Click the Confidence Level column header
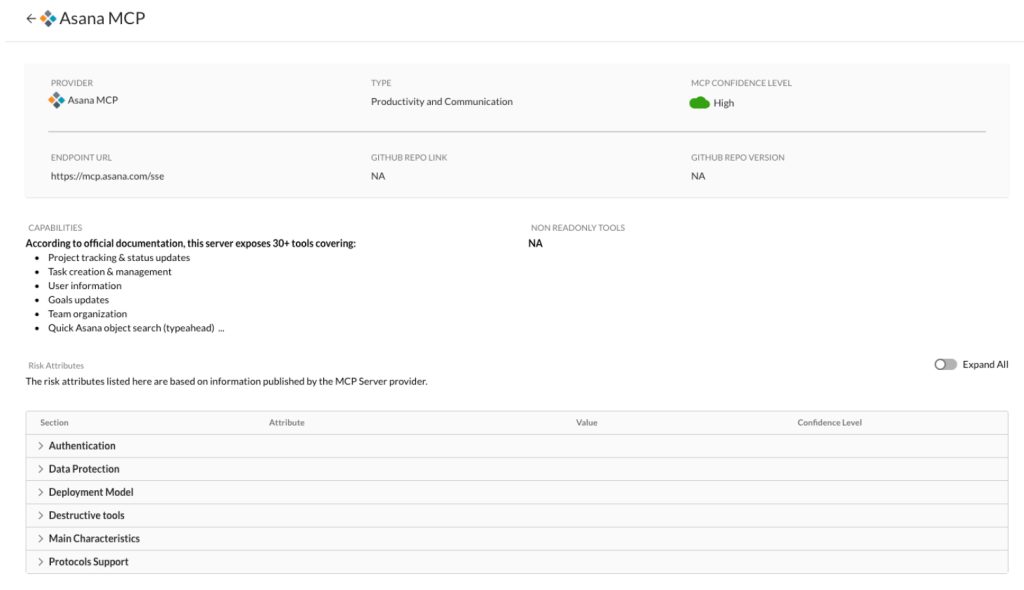The height and width of the screenshot is (590, 1024). click(x=829, y=423)
